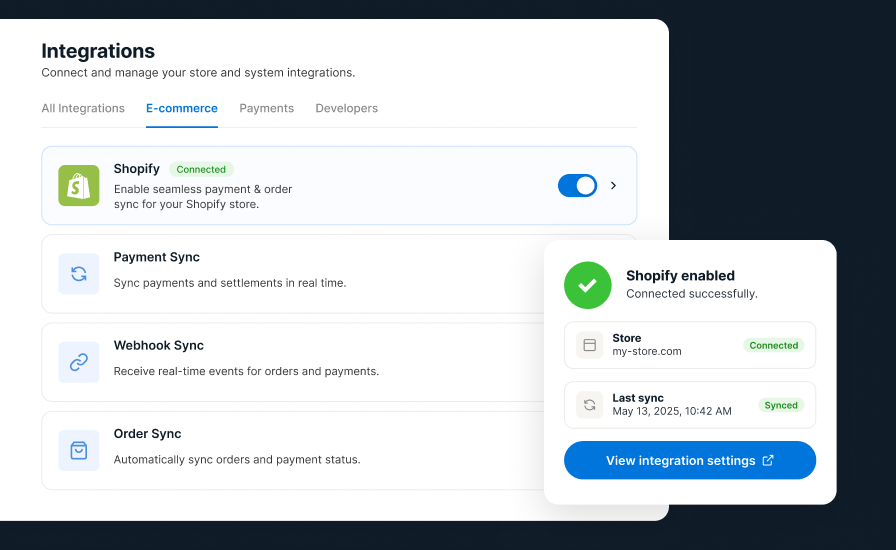Open the Payment Sync card title
896x550 pixels.
pyautogui.click(x=157, y=257)
